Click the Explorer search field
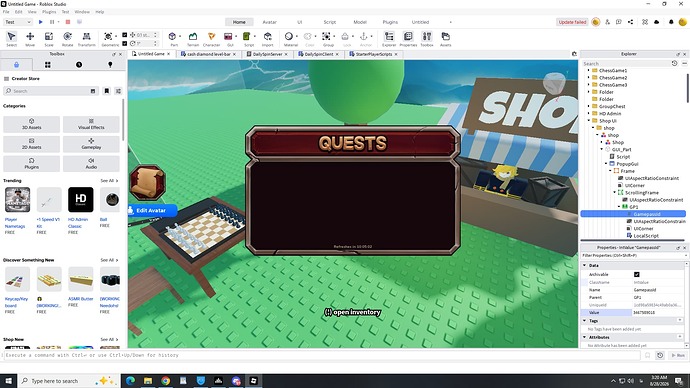This screenshot has height=388, width=690. click(625, 63)
